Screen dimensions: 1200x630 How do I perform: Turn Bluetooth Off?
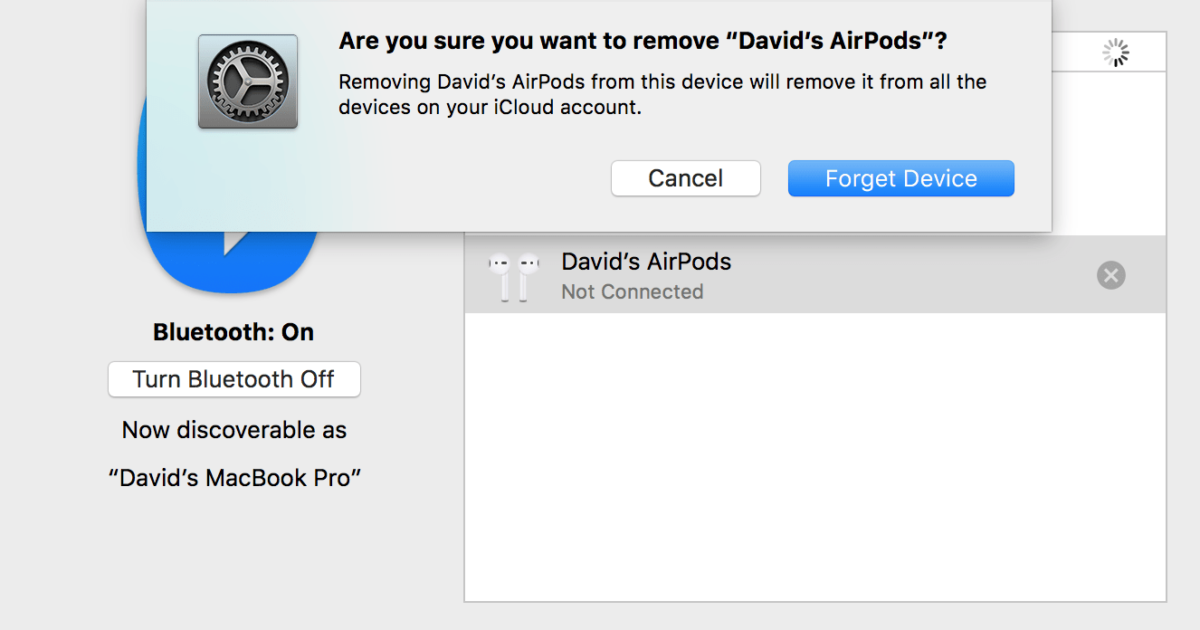point(234,380)
